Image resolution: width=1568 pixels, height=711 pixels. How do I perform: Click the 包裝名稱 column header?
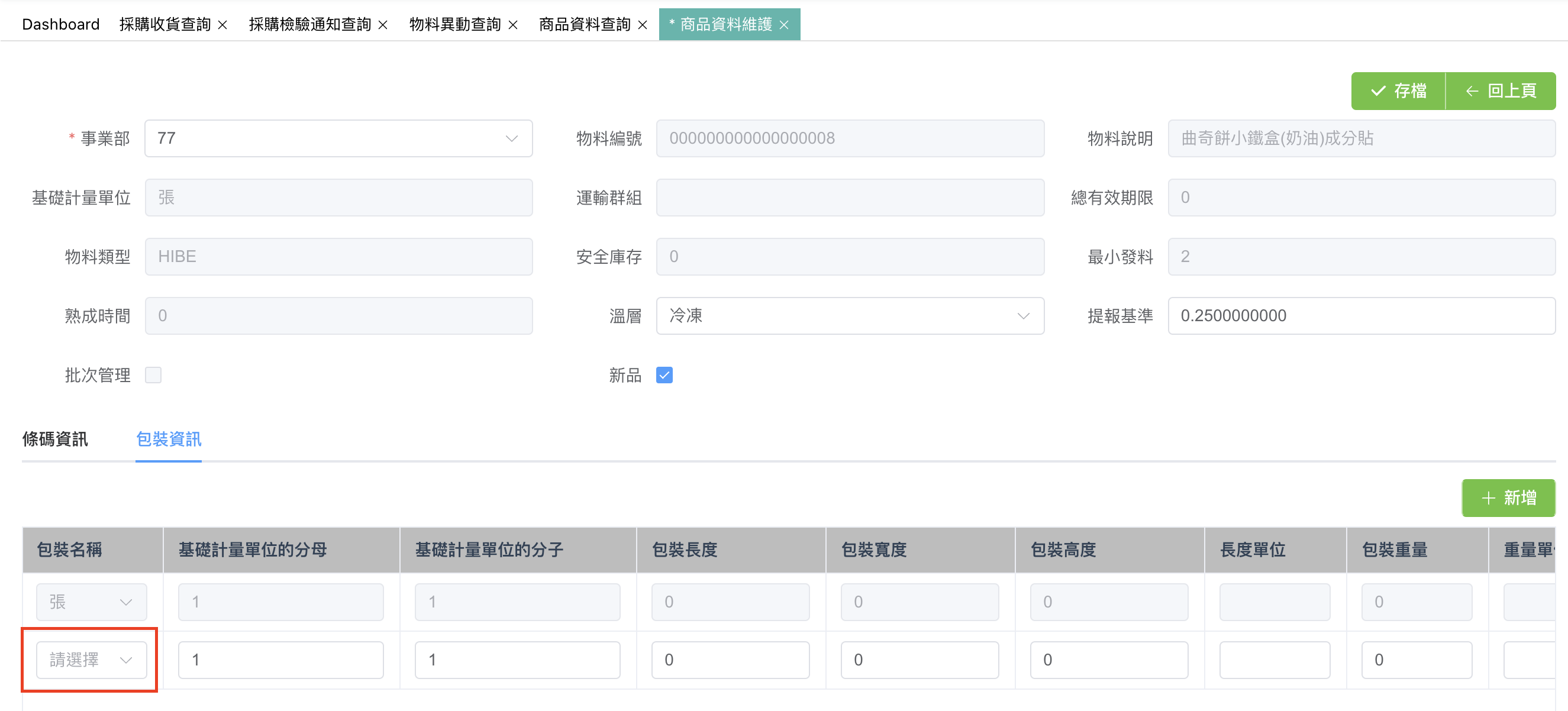[92, 550]
